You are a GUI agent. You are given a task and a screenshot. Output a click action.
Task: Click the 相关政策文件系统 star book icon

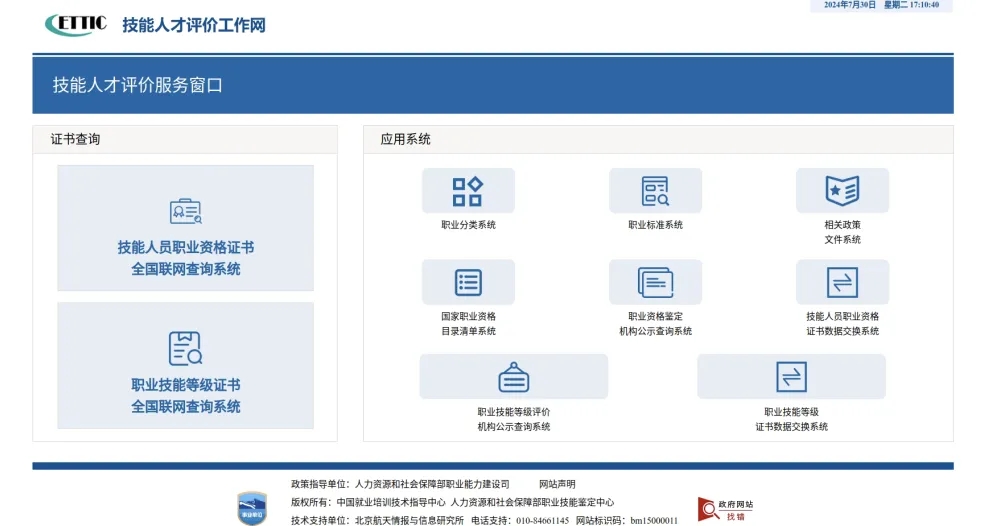842,191
